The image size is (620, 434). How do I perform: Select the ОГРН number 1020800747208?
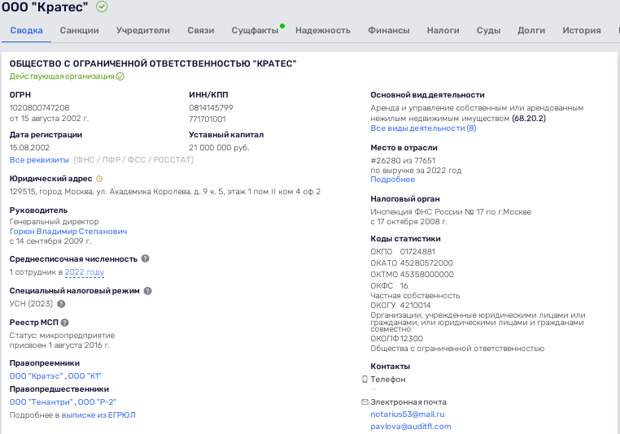click(40, 108)
